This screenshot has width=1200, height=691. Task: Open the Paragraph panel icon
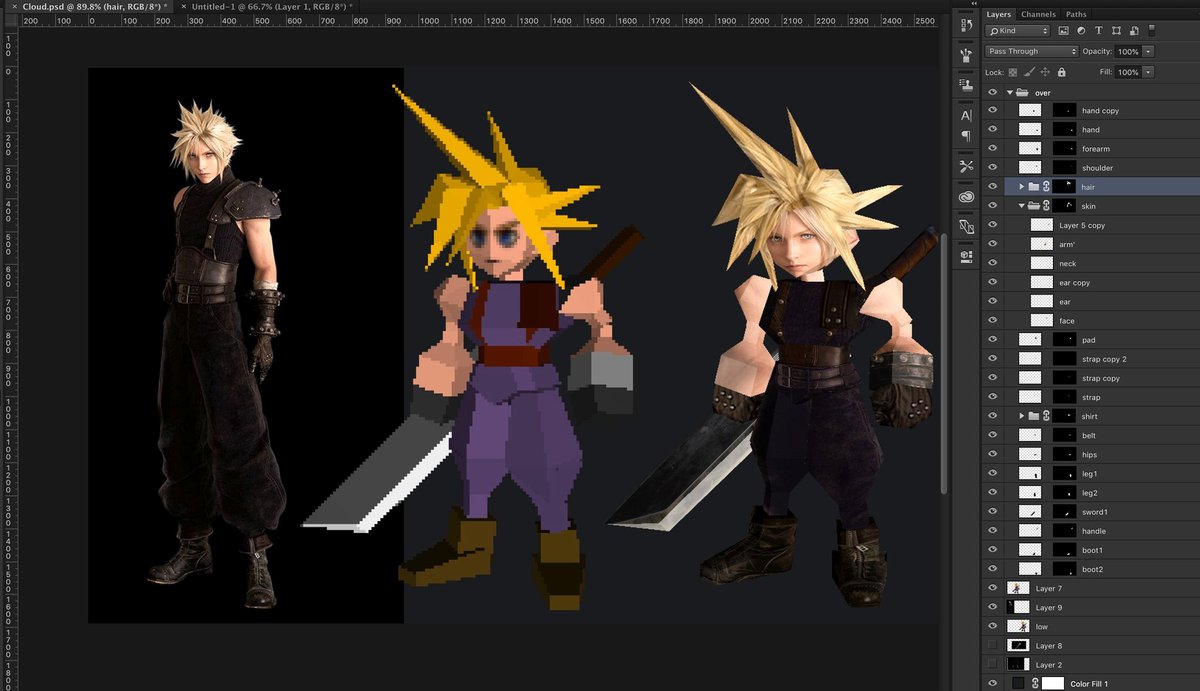(966, 136)
